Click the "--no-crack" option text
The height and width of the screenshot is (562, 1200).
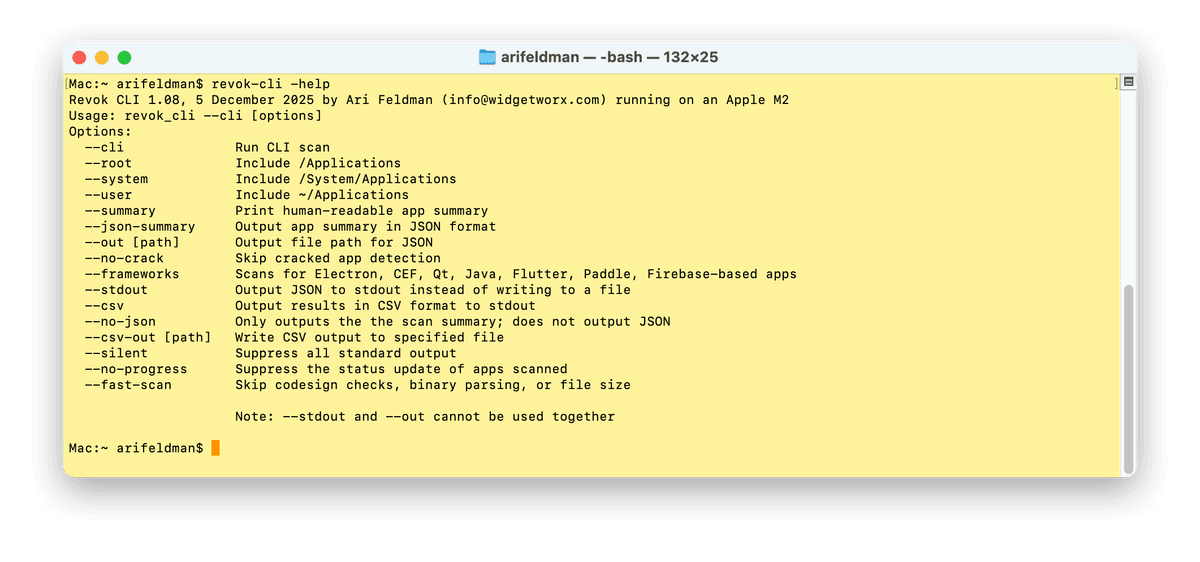124,258
